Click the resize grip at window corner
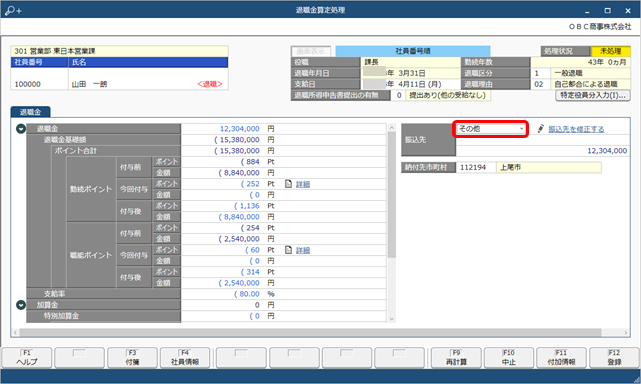Image resolution: width=641 pixels, height=384 pixels. 636,380
